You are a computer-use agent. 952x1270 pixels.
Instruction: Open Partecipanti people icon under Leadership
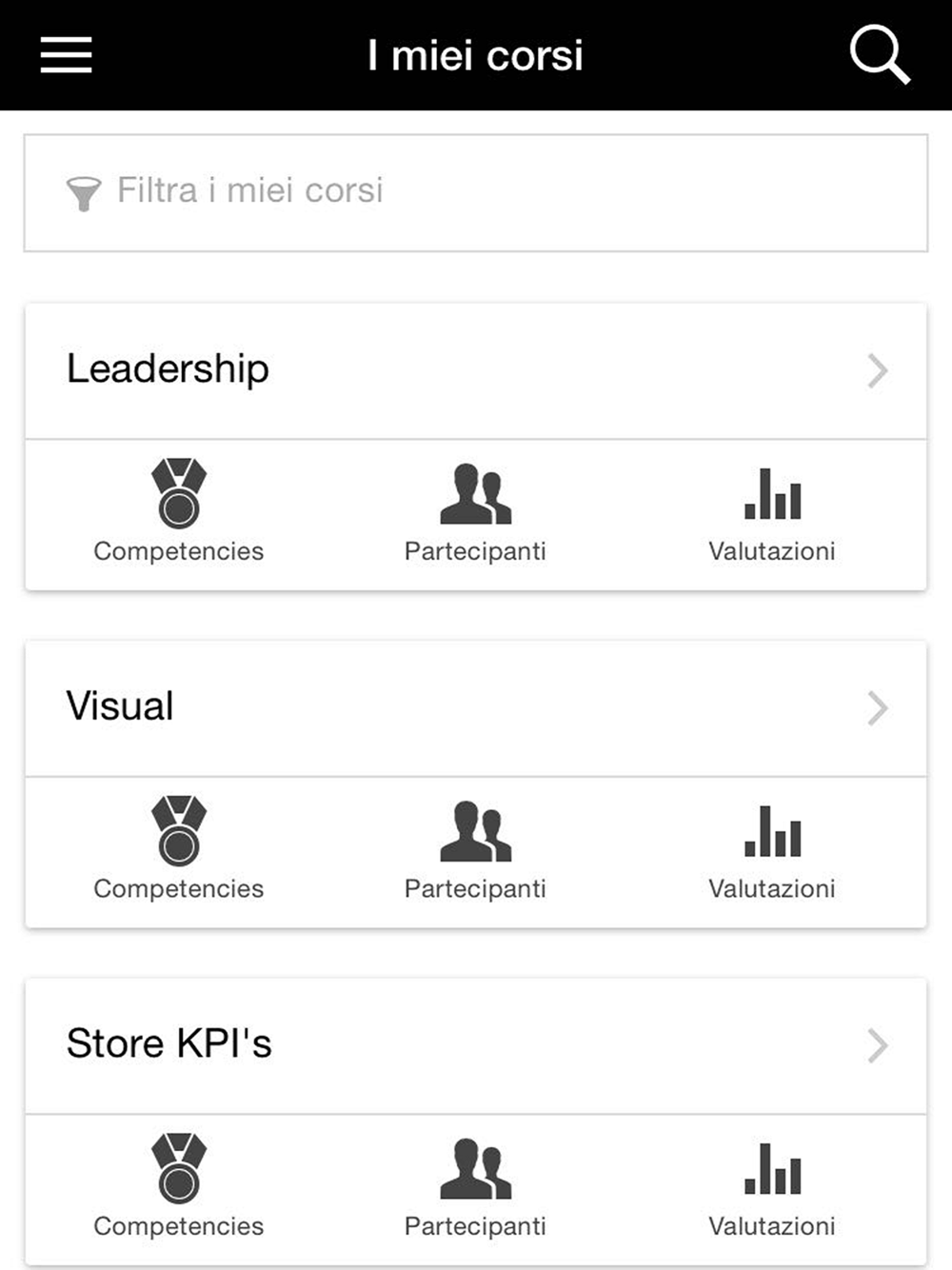pyautogui.click(x=475, y=494)
